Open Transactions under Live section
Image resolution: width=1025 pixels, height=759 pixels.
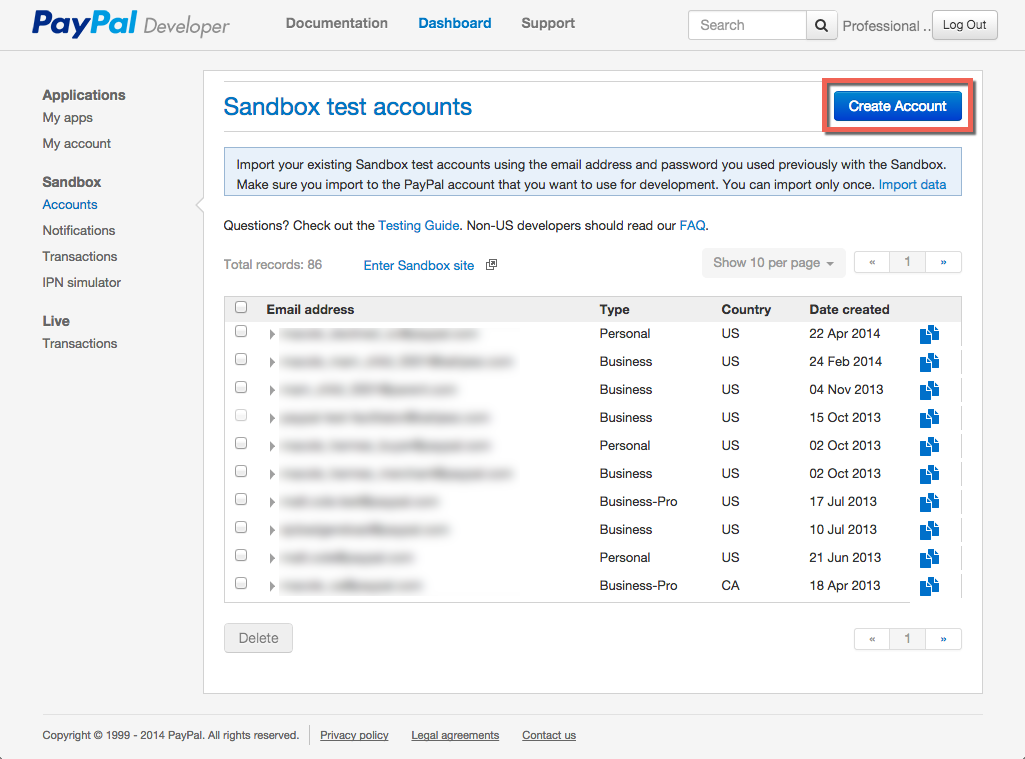pyautogui.click(x=80, y=344)
